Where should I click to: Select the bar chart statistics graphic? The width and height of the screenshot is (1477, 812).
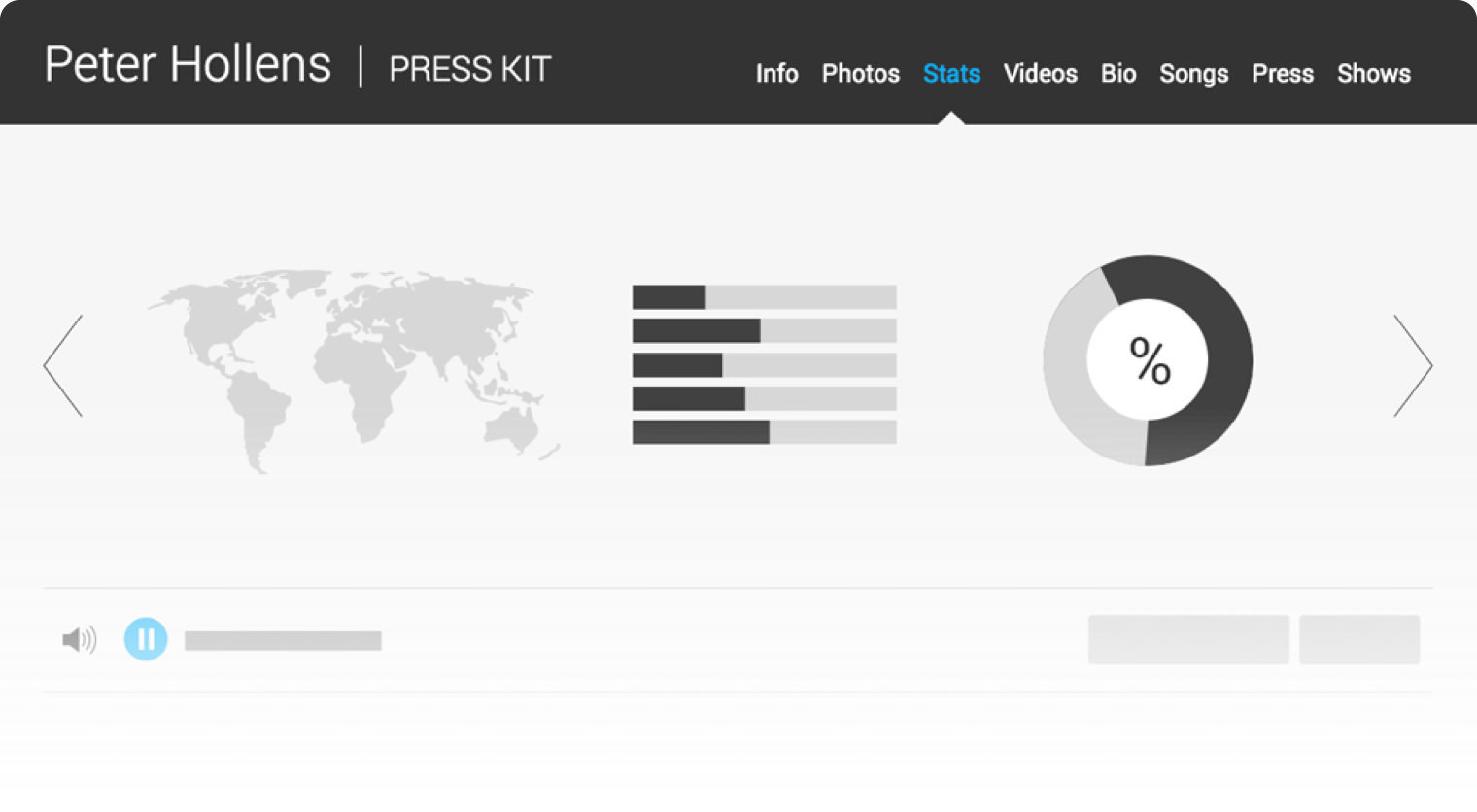764,364
